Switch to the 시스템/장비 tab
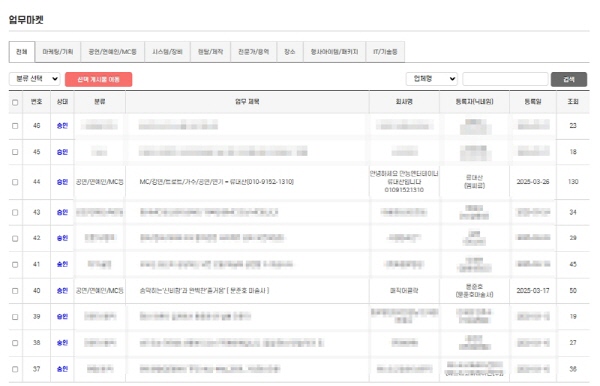This screenshot has height=386, width=600. tap(167, 52)
